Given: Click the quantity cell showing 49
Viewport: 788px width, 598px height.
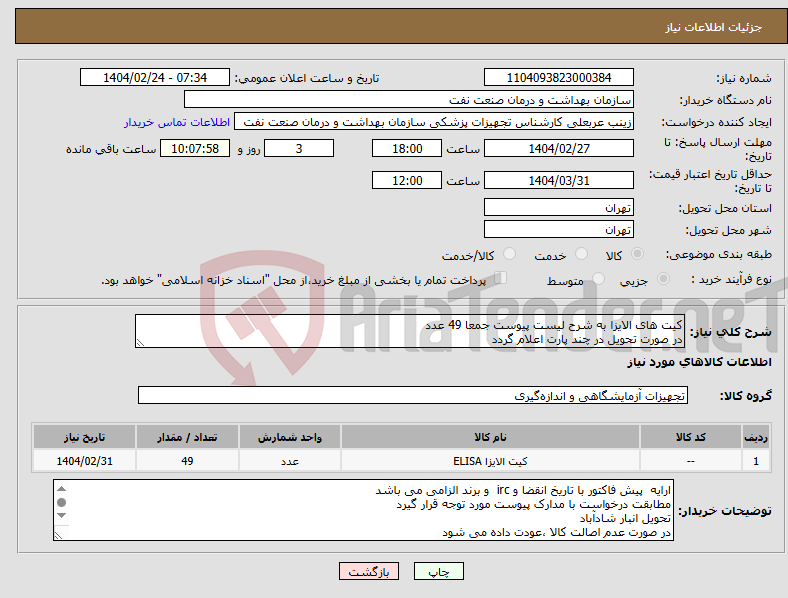Looking at the screenshot, I should pos(187,460).
